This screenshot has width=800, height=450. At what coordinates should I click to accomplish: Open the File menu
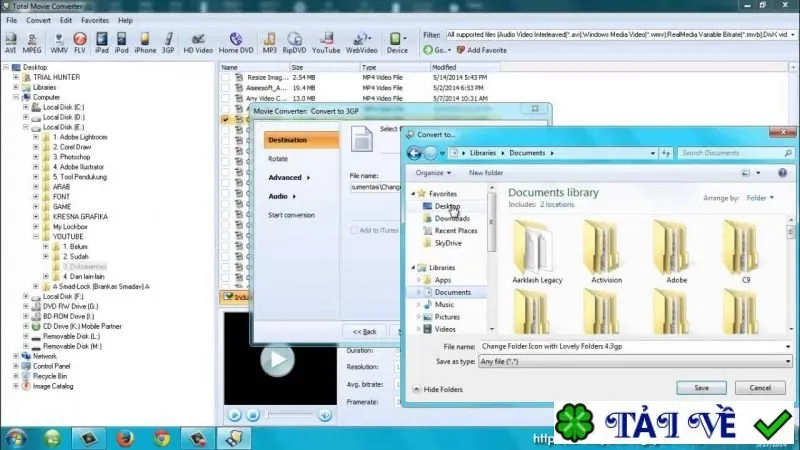click(11, 20)
